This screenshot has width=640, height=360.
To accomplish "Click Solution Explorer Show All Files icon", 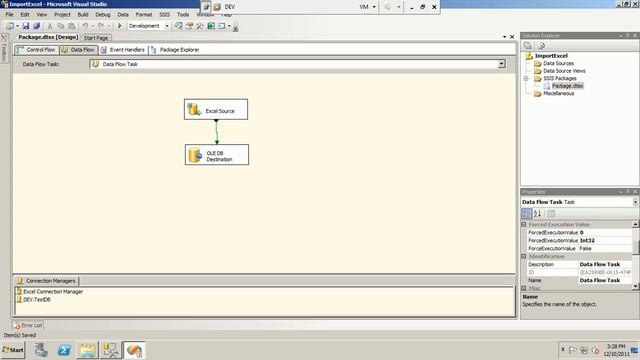I will pyautogui.click(x=541, y=45).
